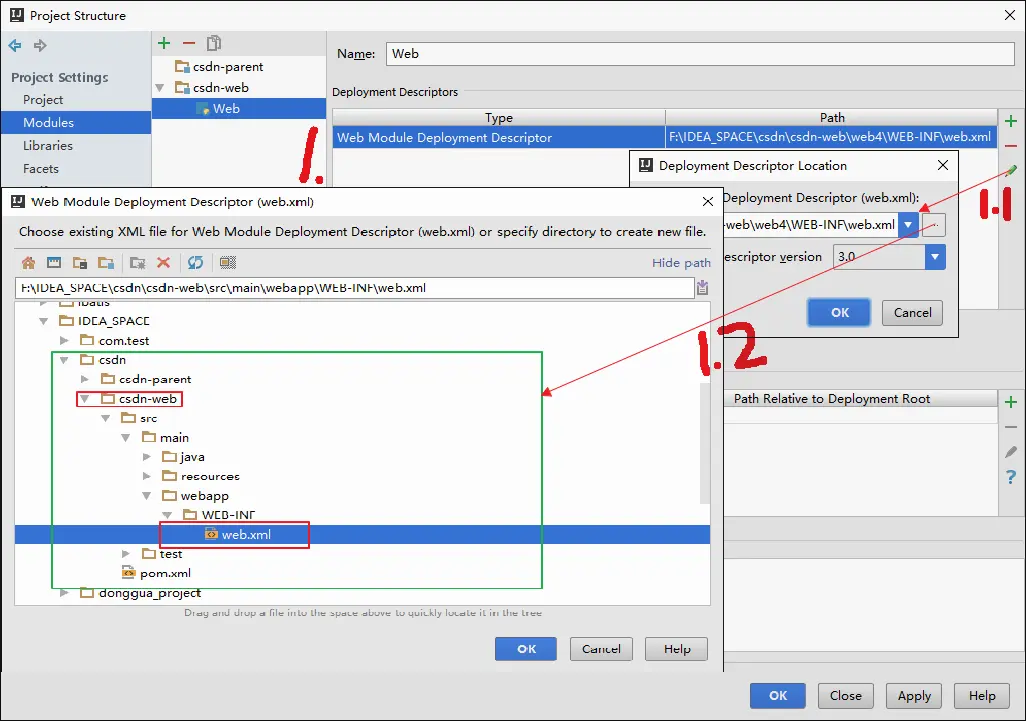The width and height of the screenshot is (1026, 721).
Task: Remove the web resource directory
Action: [x=1011, y=427]
